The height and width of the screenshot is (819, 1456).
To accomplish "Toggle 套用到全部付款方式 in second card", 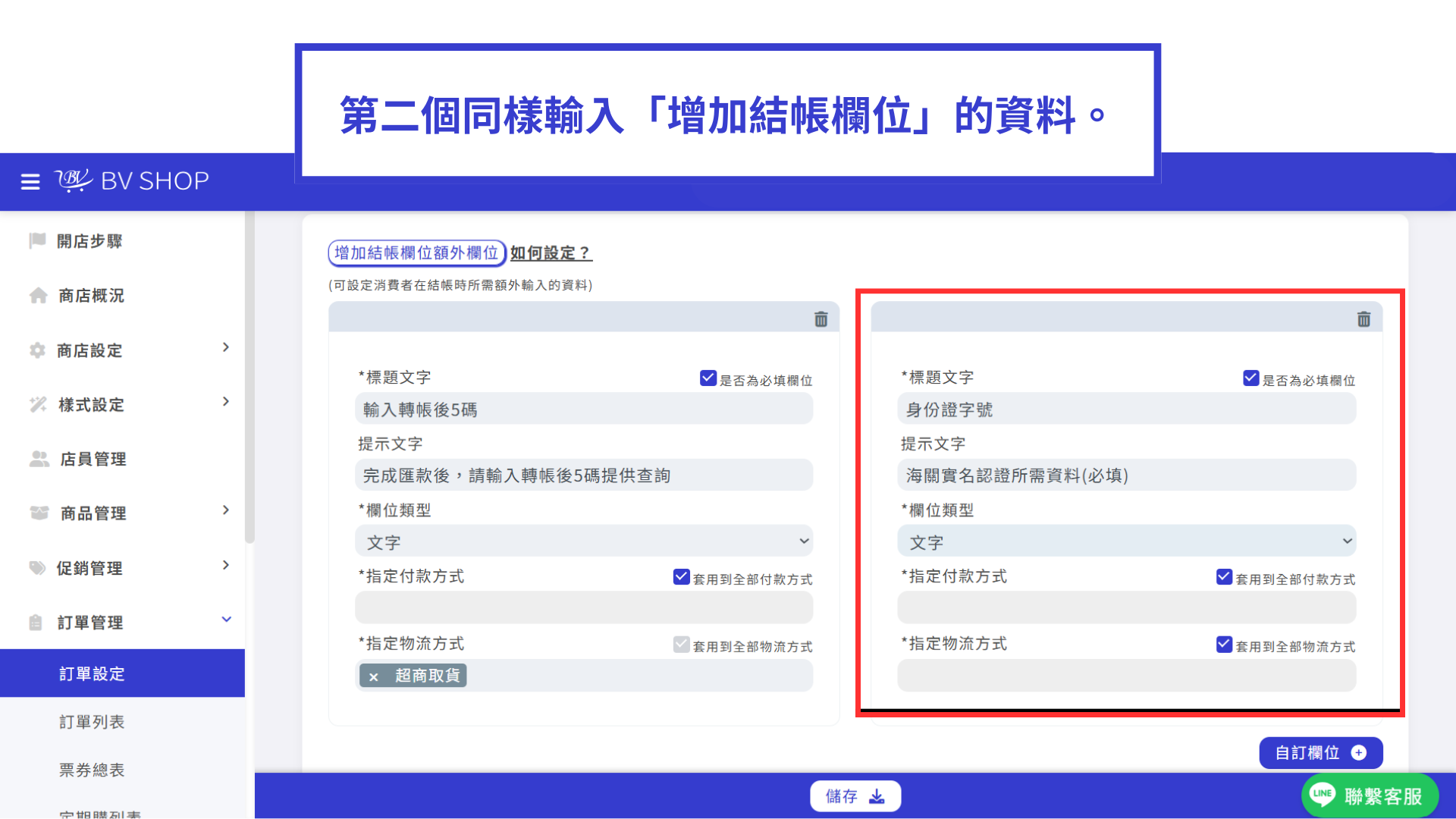I will click(1224, 577).
